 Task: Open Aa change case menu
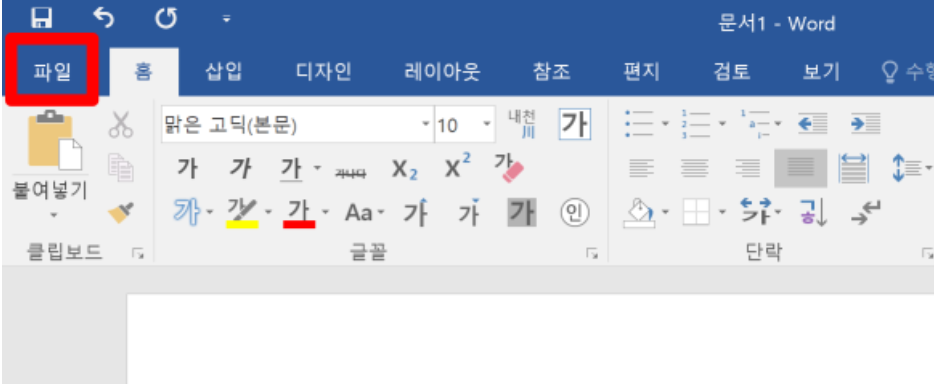coord(365,213)
